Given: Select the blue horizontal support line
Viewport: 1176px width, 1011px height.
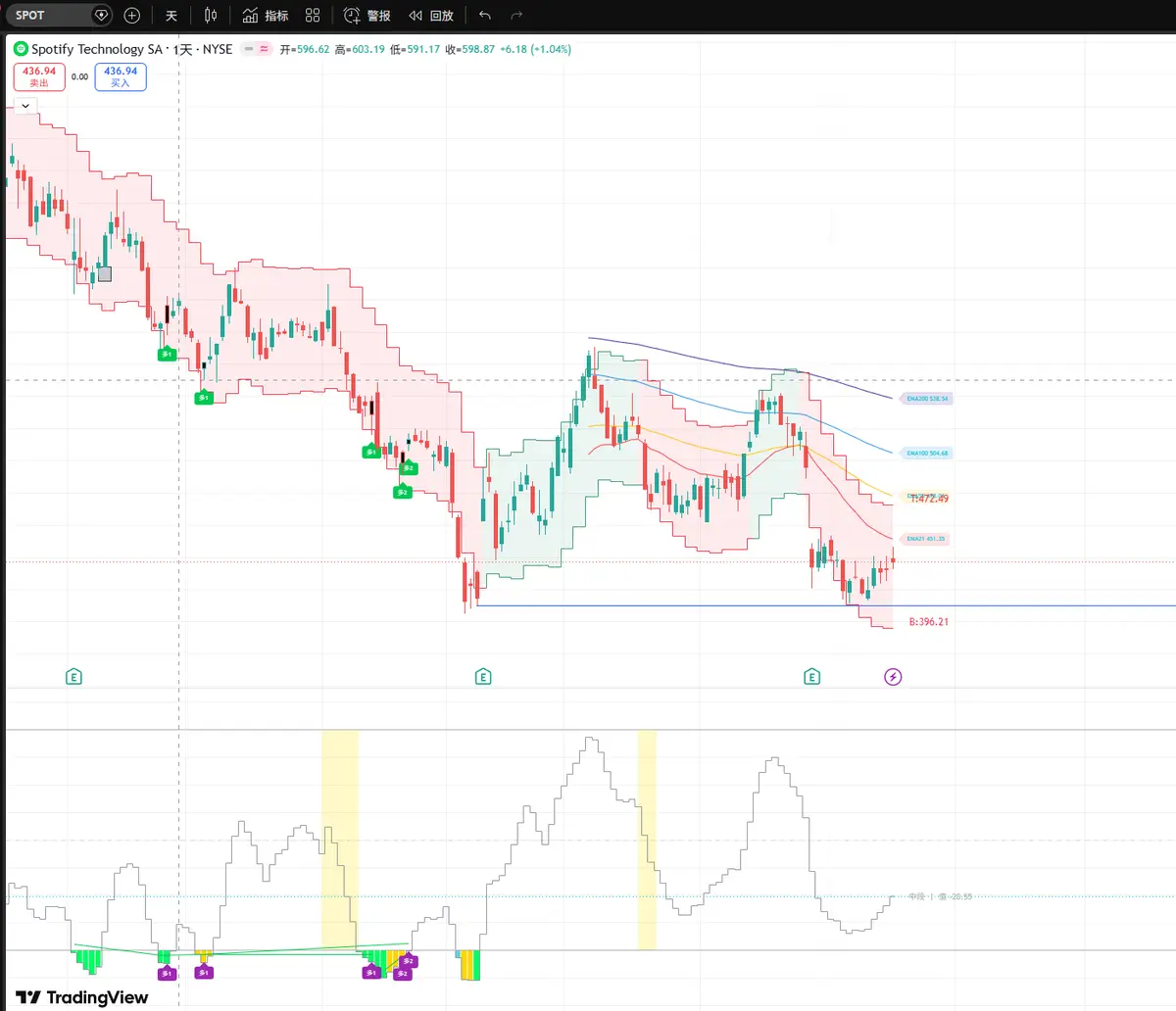Looking at the screenshot, I should (825, 605).
